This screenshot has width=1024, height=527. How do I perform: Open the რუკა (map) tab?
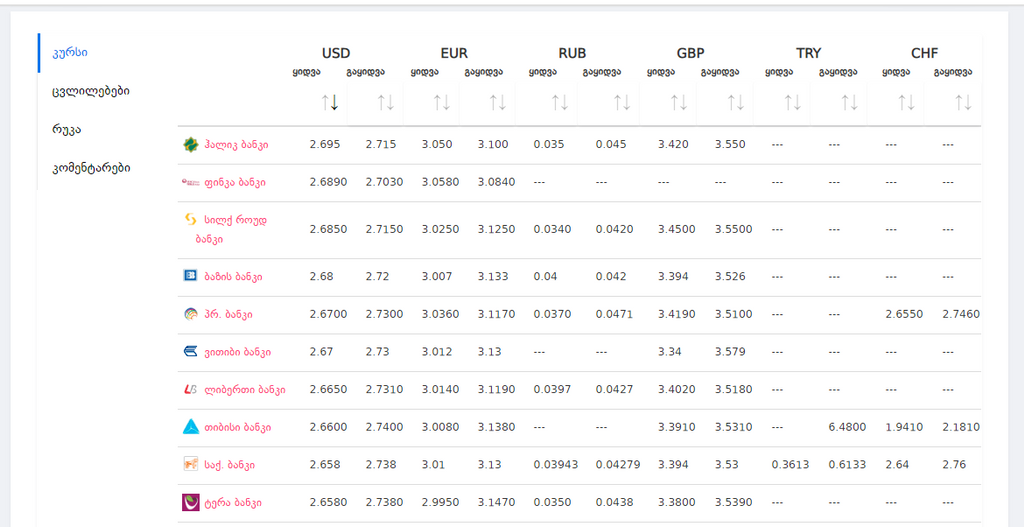pos(67,130)
